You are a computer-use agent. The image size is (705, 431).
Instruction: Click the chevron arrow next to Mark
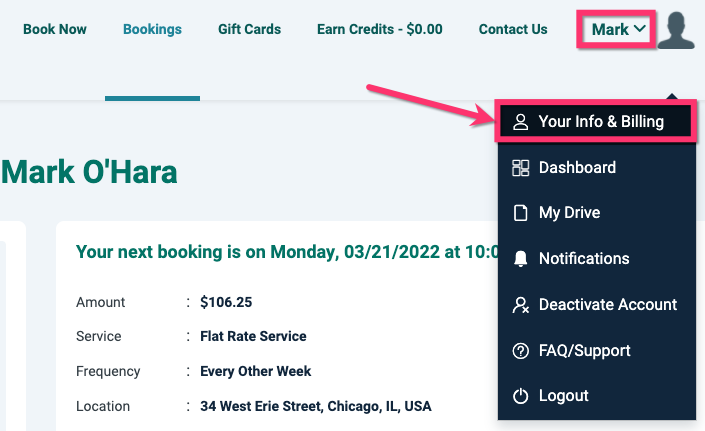[x=639, y=29]
